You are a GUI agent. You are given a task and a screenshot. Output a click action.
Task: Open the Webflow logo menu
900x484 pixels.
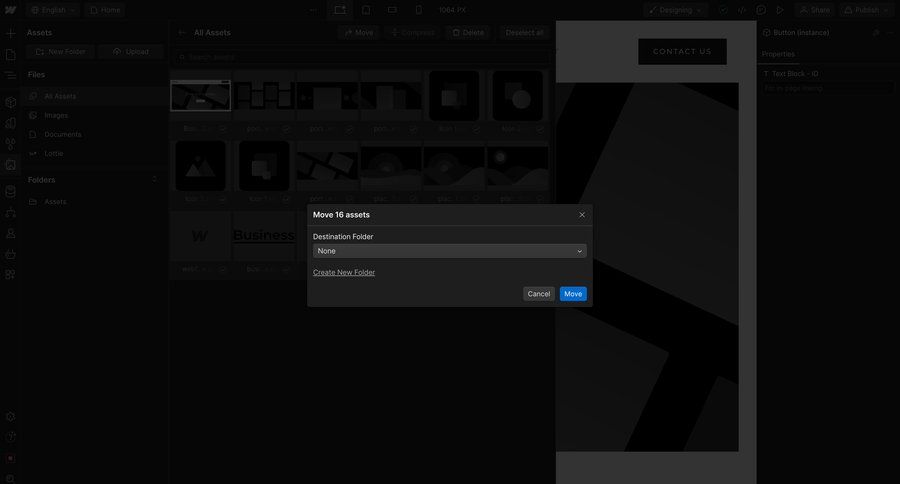click(10, 10)
